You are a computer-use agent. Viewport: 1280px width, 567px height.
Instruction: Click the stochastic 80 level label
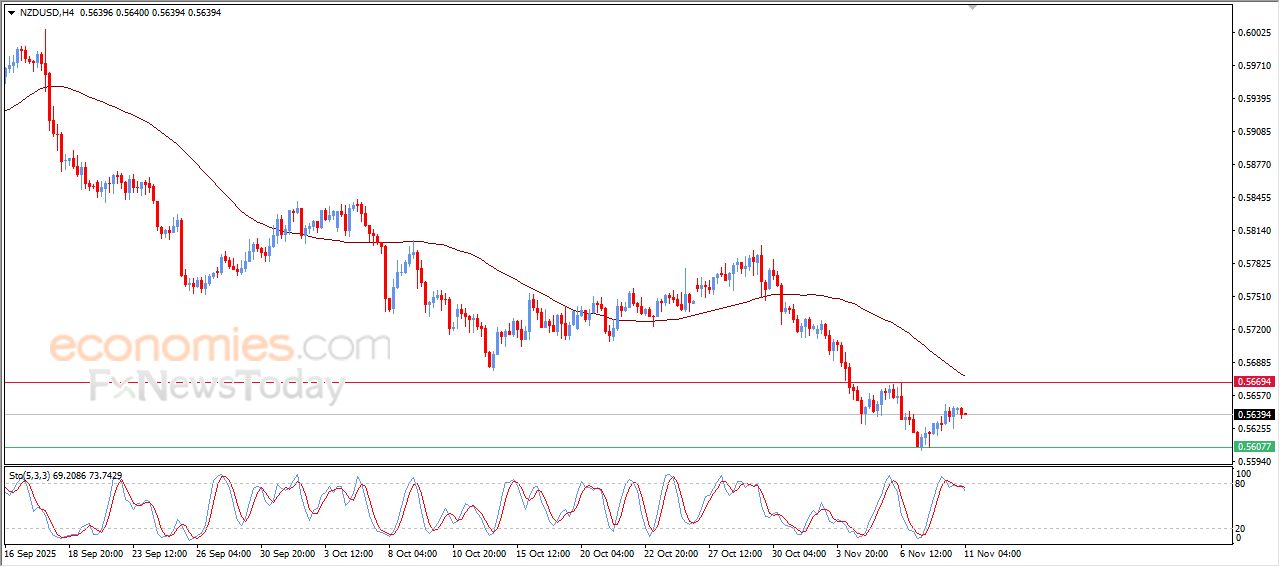pos(1242,484)
